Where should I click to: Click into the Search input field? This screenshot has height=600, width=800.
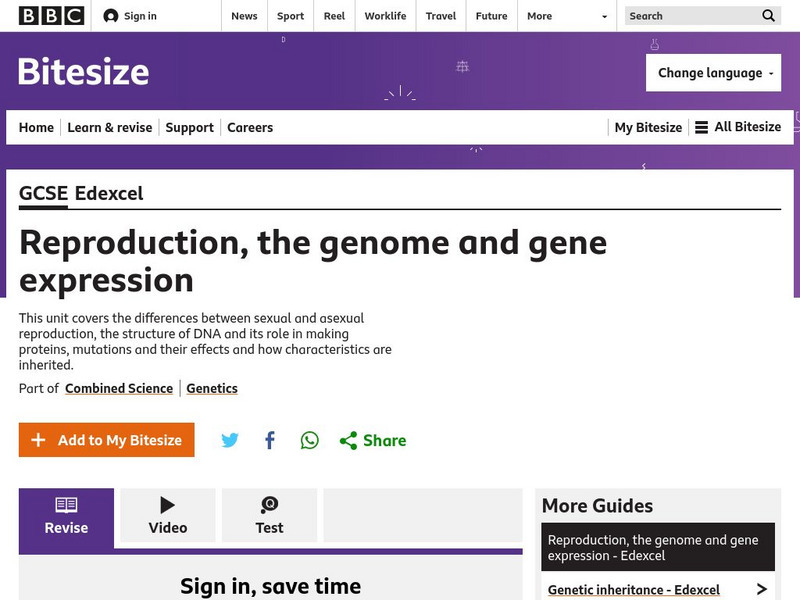tap(690, 16)
